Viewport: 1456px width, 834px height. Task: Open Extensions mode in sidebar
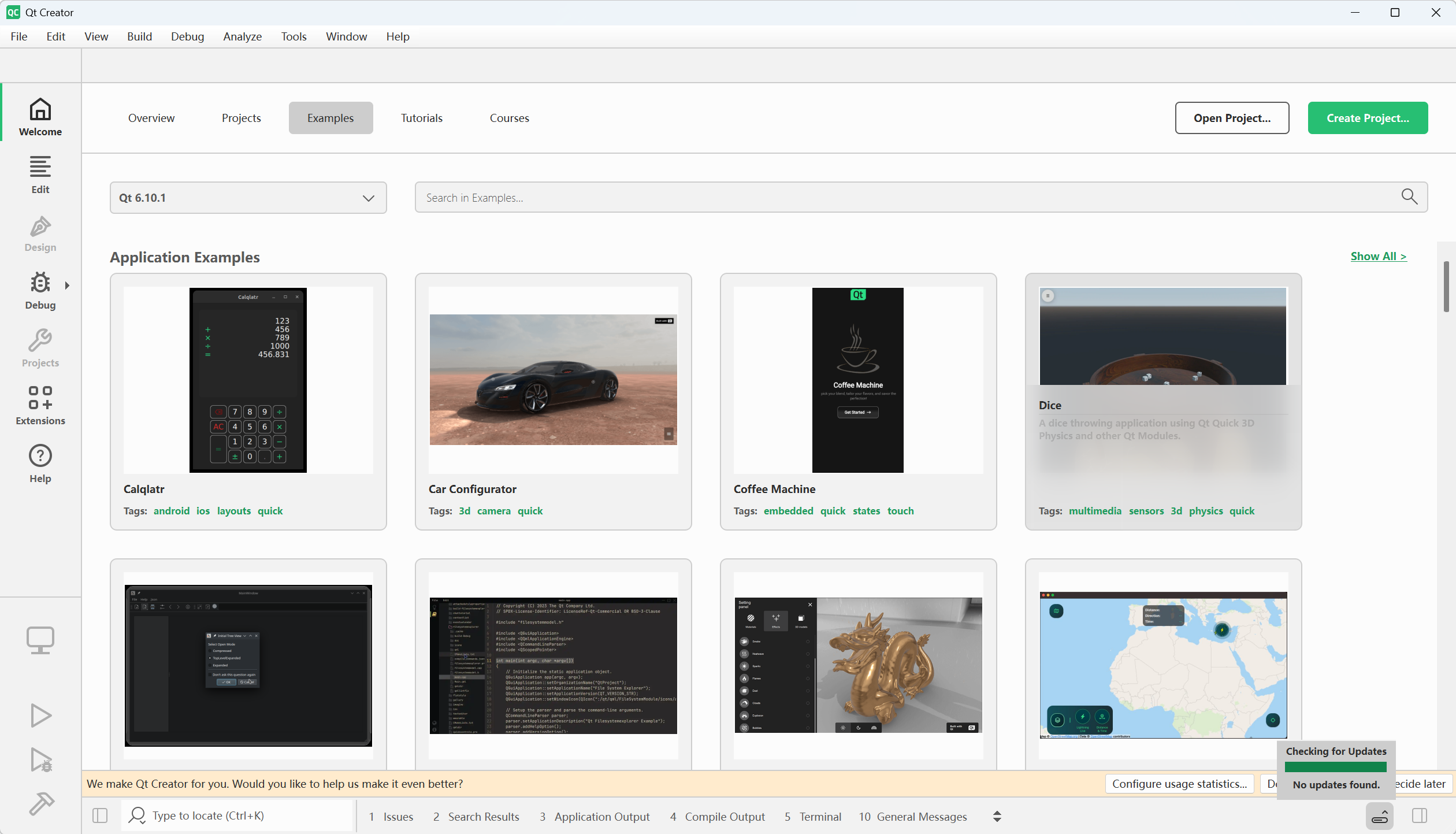pyautogui.click(x=40, y=405)
